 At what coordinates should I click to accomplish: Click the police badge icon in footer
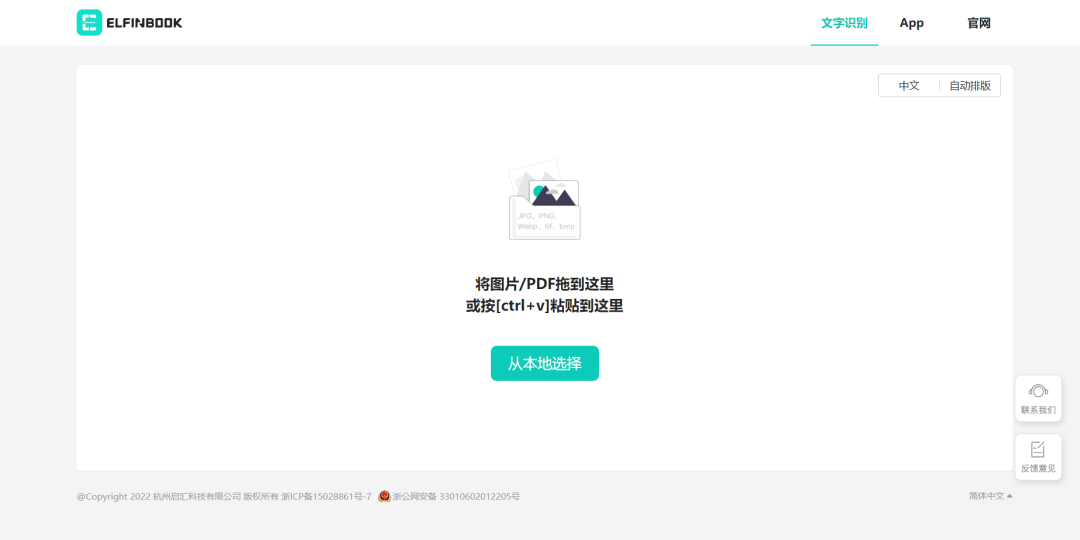[384, 497]
